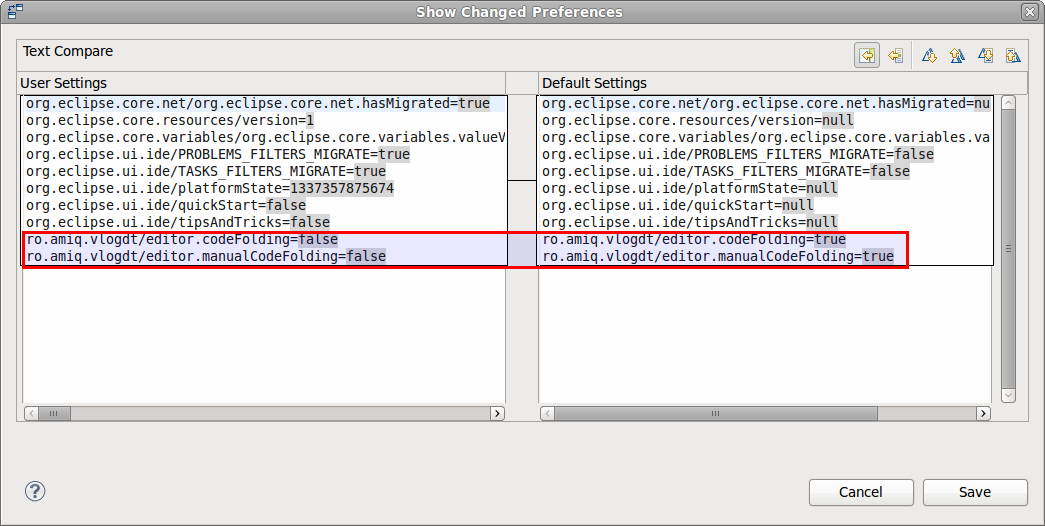The image size is (1045, 526).
Task: Click right arrow of User Settings scrollbar
Action: (497, 413)
